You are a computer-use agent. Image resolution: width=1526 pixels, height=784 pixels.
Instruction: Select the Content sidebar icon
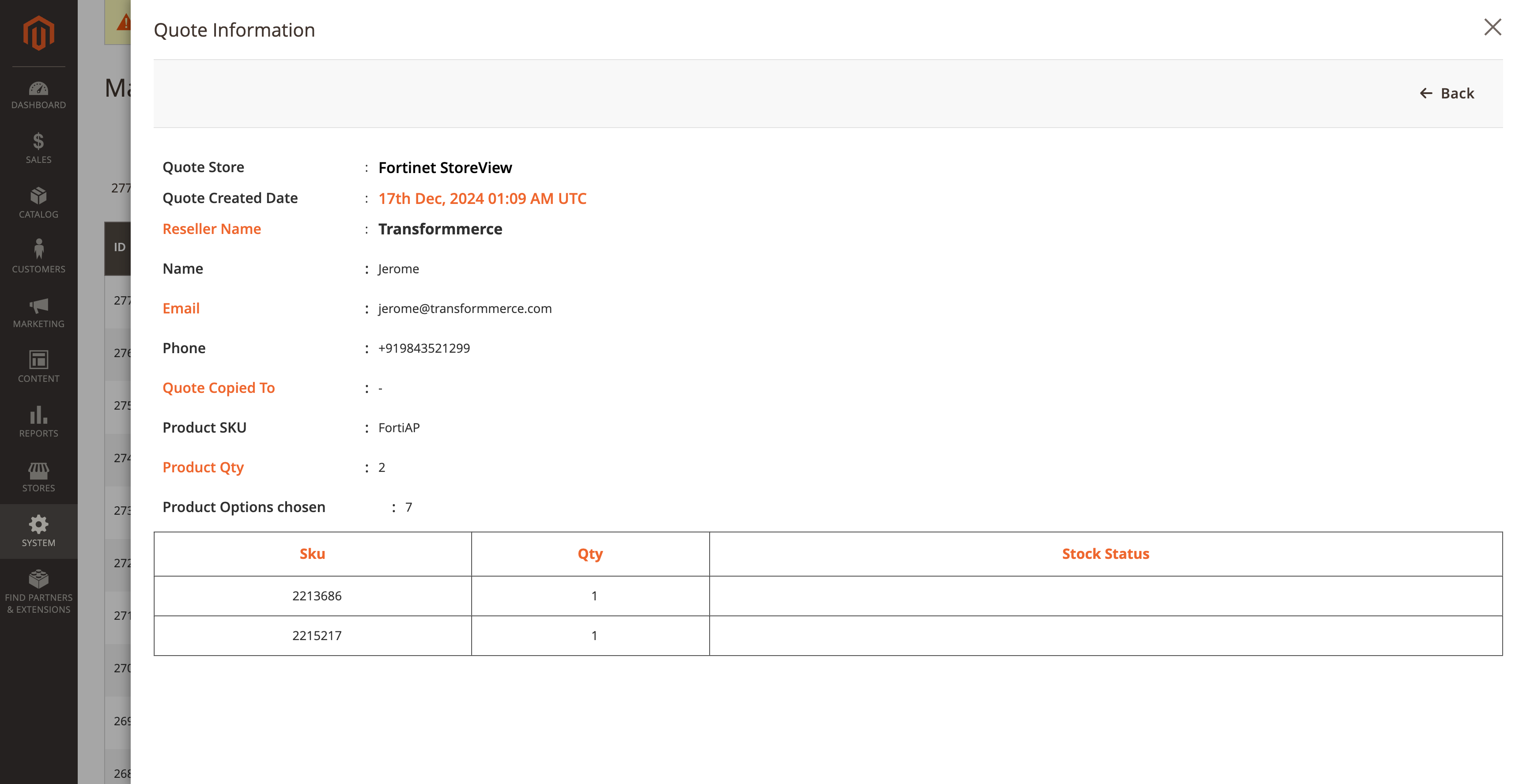coord(38,364)
